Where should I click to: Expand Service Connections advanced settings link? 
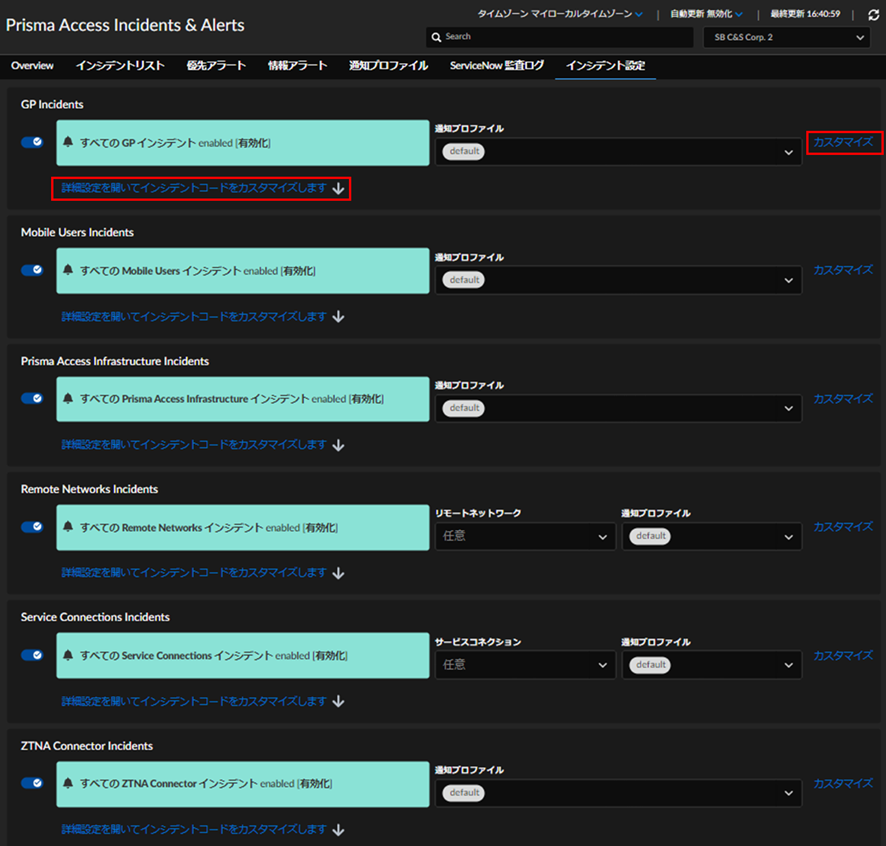[194, 701]
